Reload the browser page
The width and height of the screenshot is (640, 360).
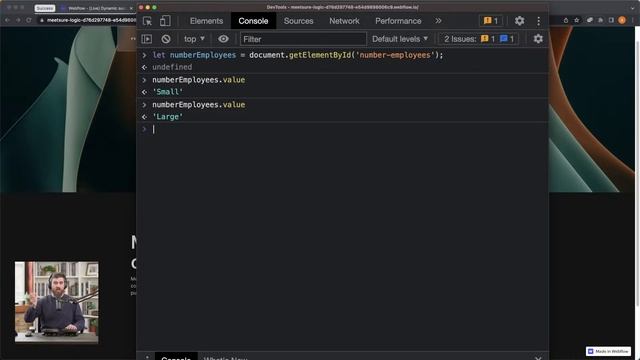click(29, 20)
